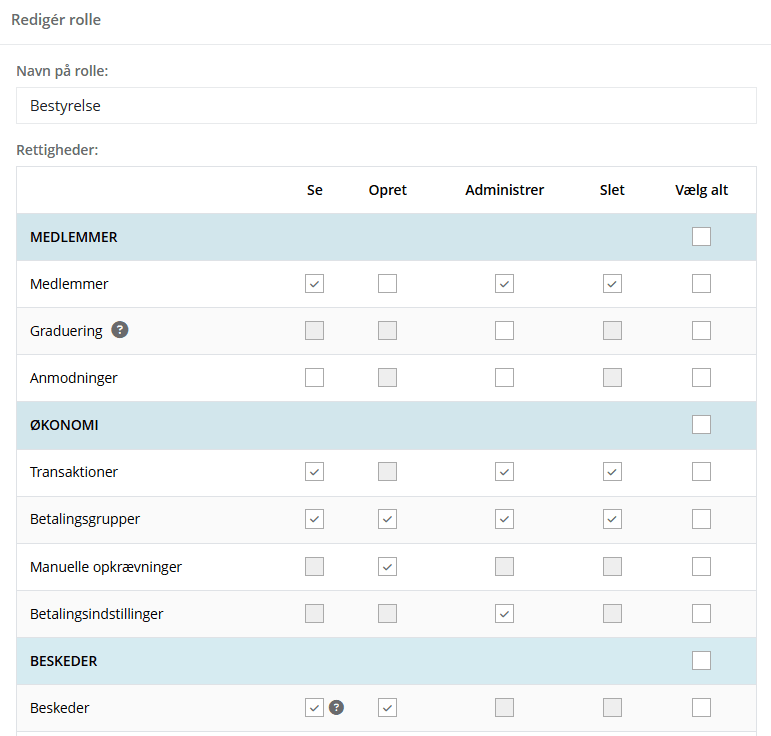Uncheck Administrer for Transaktioner
Viewport: 771px width, 736px height.
pyautogui.click(x=504, y=471)
